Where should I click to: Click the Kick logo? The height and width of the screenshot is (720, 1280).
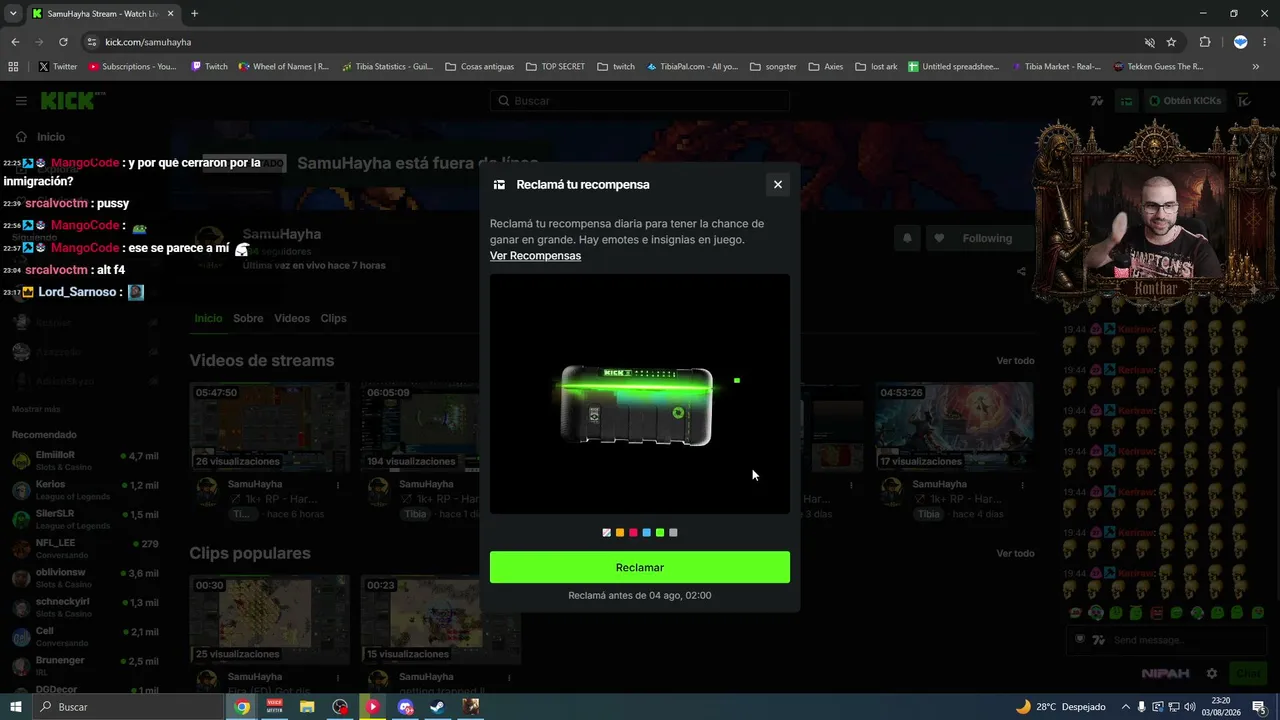[x=68, y=101]
